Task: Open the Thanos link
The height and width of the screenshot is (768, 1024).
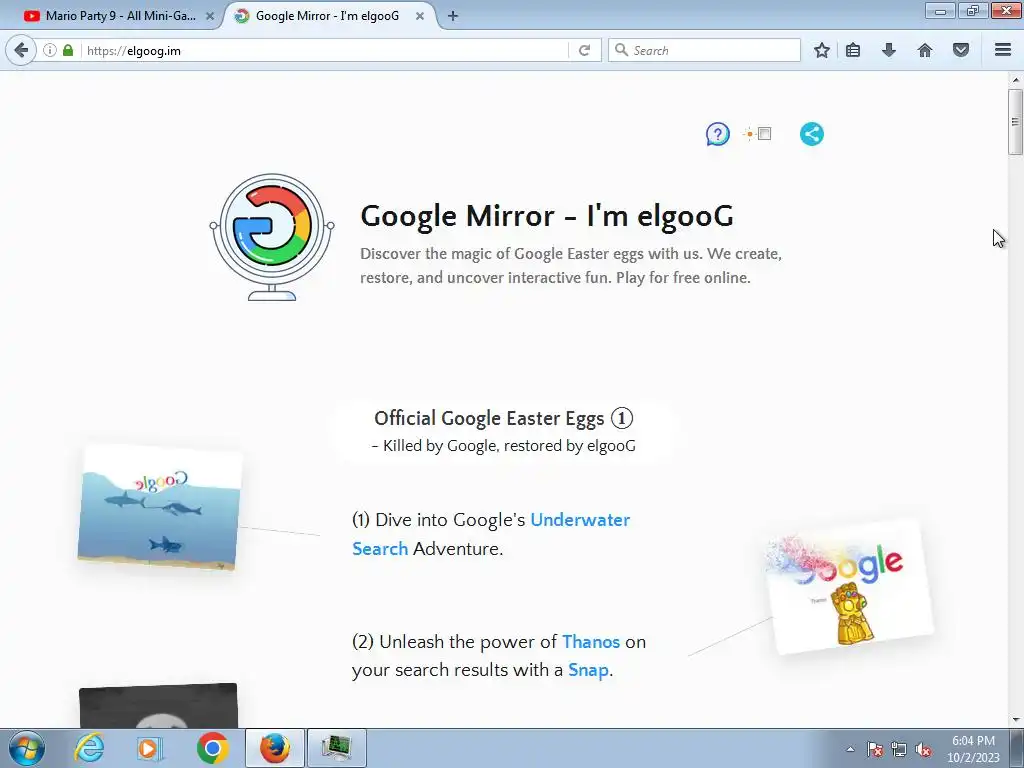Action: point(590,642)
